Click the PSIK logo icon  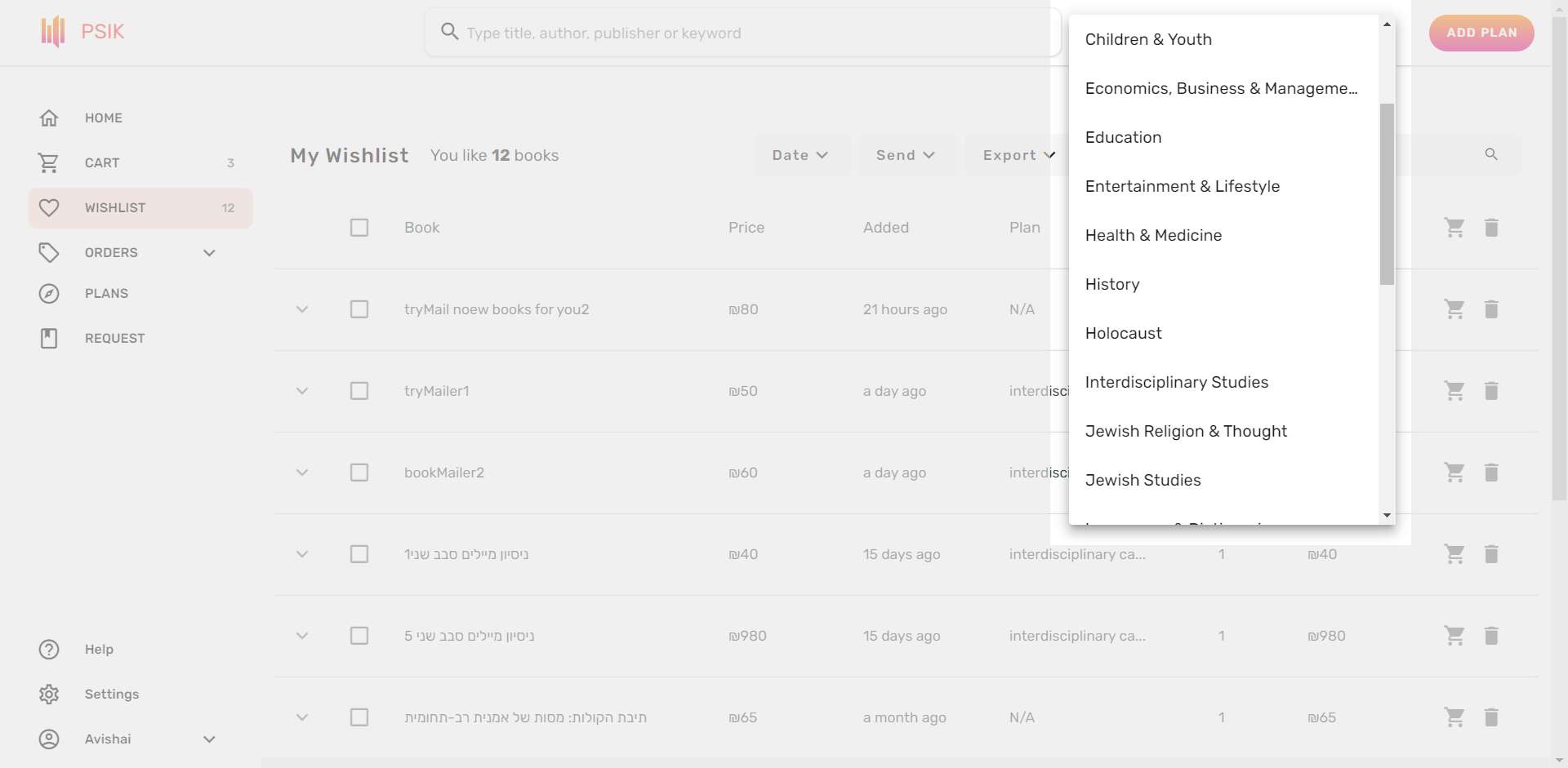(52, 32)
